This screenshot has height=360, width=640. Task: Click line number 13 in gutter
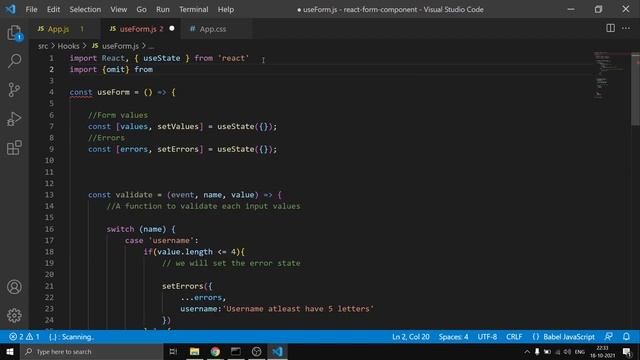click(49, 195)
